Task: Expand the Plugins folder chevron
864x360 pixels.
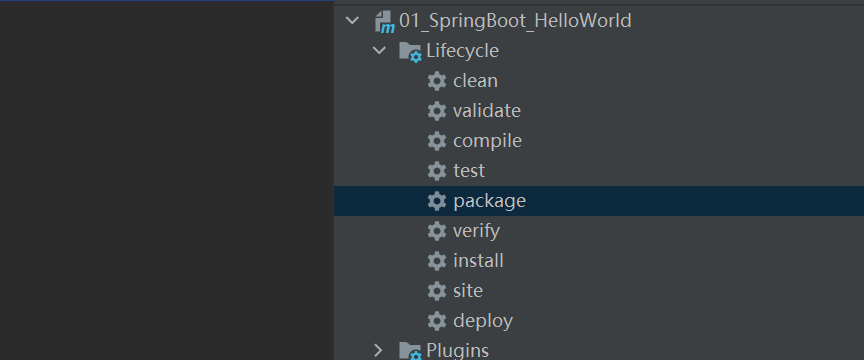Action: tap(379, 350)
